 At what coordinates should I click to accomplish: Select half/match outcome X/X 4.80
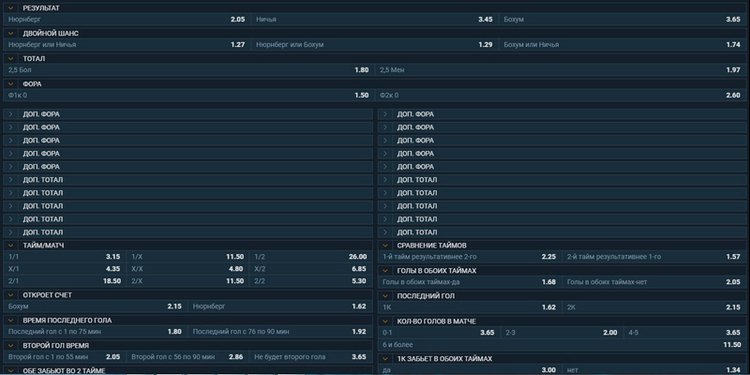coord(188,269)
